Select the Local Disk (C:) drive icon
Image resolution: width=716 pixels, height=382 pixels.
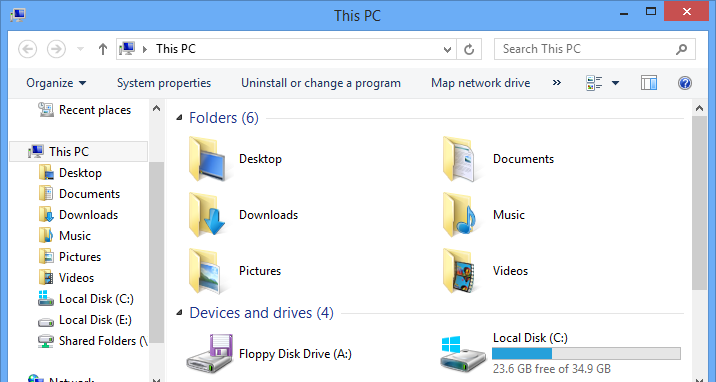click(463, 355)
